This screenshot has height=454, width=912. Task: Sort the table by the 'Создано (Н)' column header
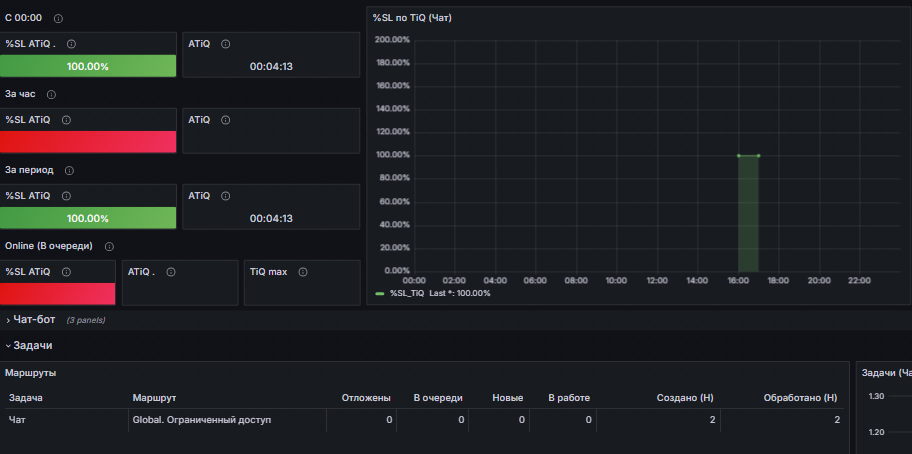[685, 398]
